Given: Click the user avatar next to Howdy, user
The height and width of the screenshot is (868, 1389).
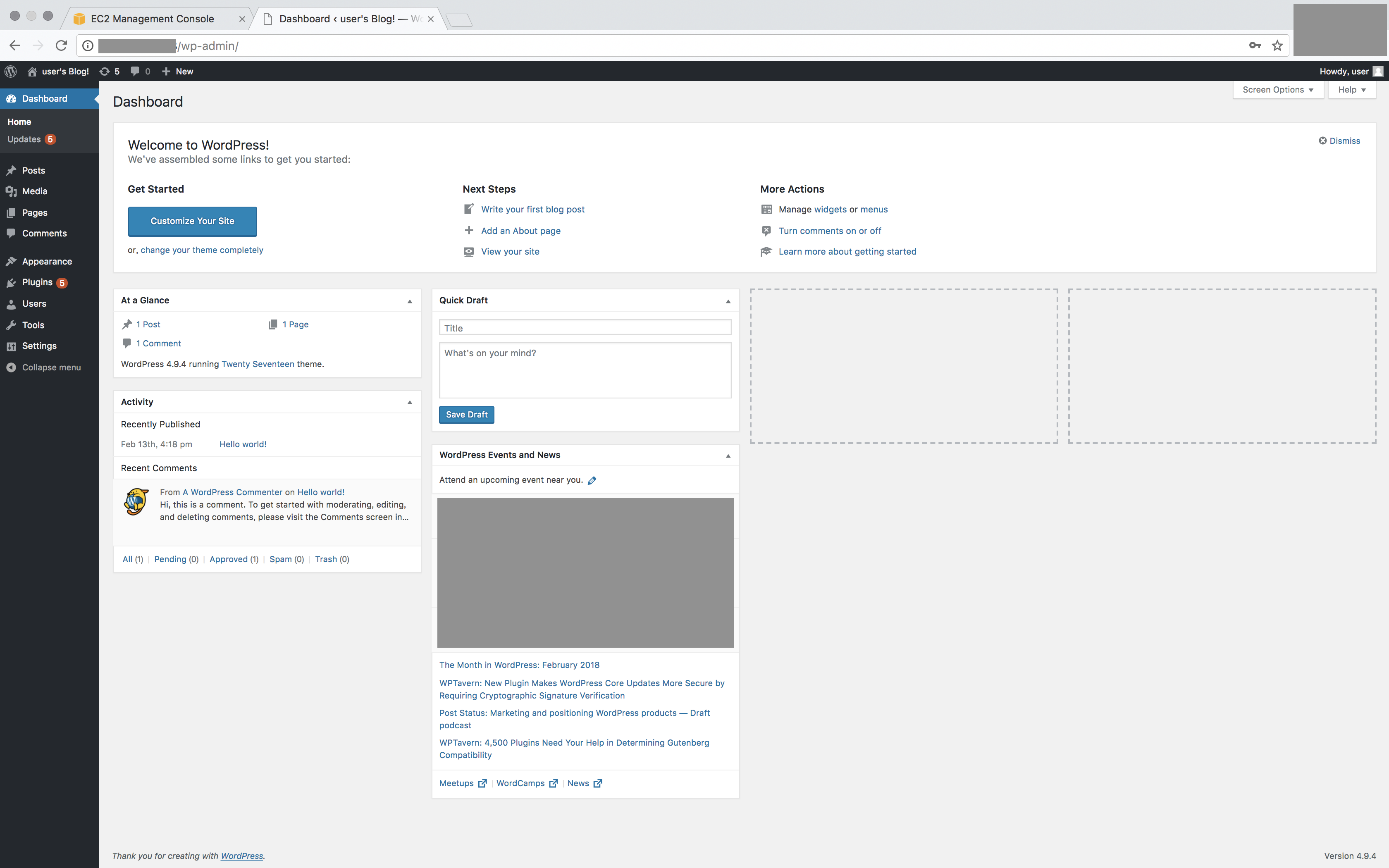Looking at the screenshot, I should point(1378,71).
